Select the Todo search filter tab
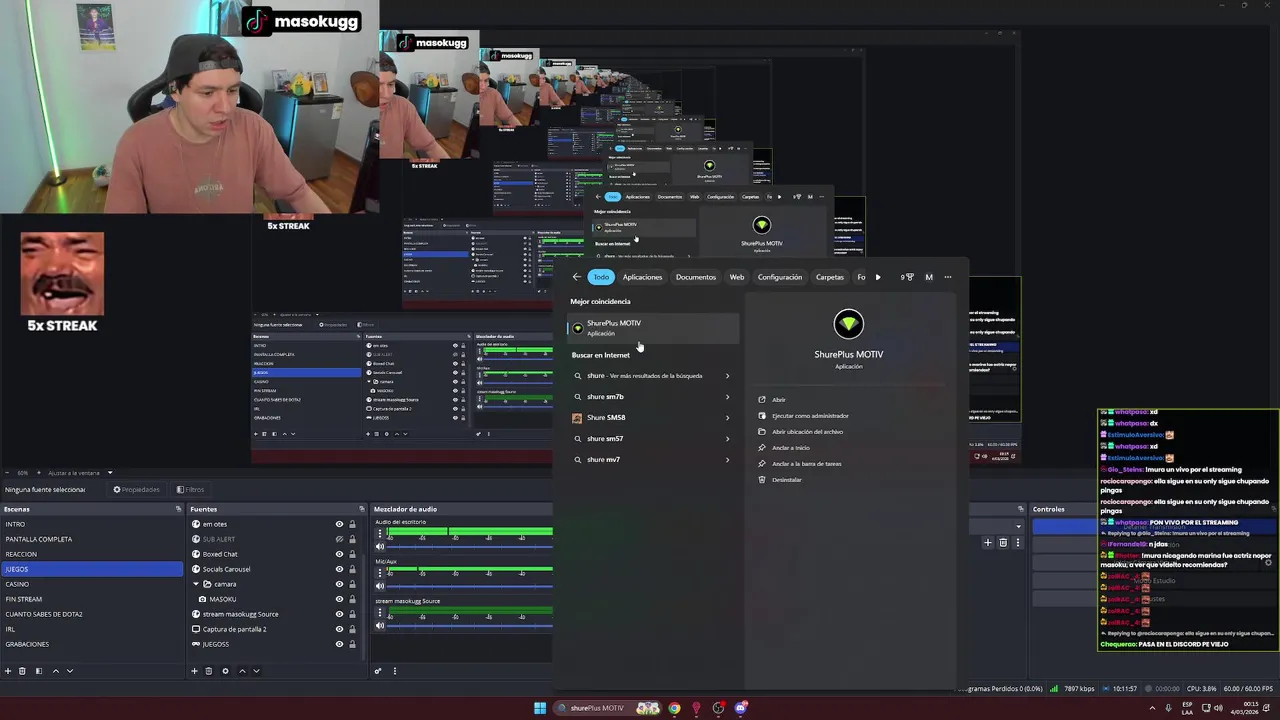Viewport: 1280px width, 720px height. click(601, 277)
